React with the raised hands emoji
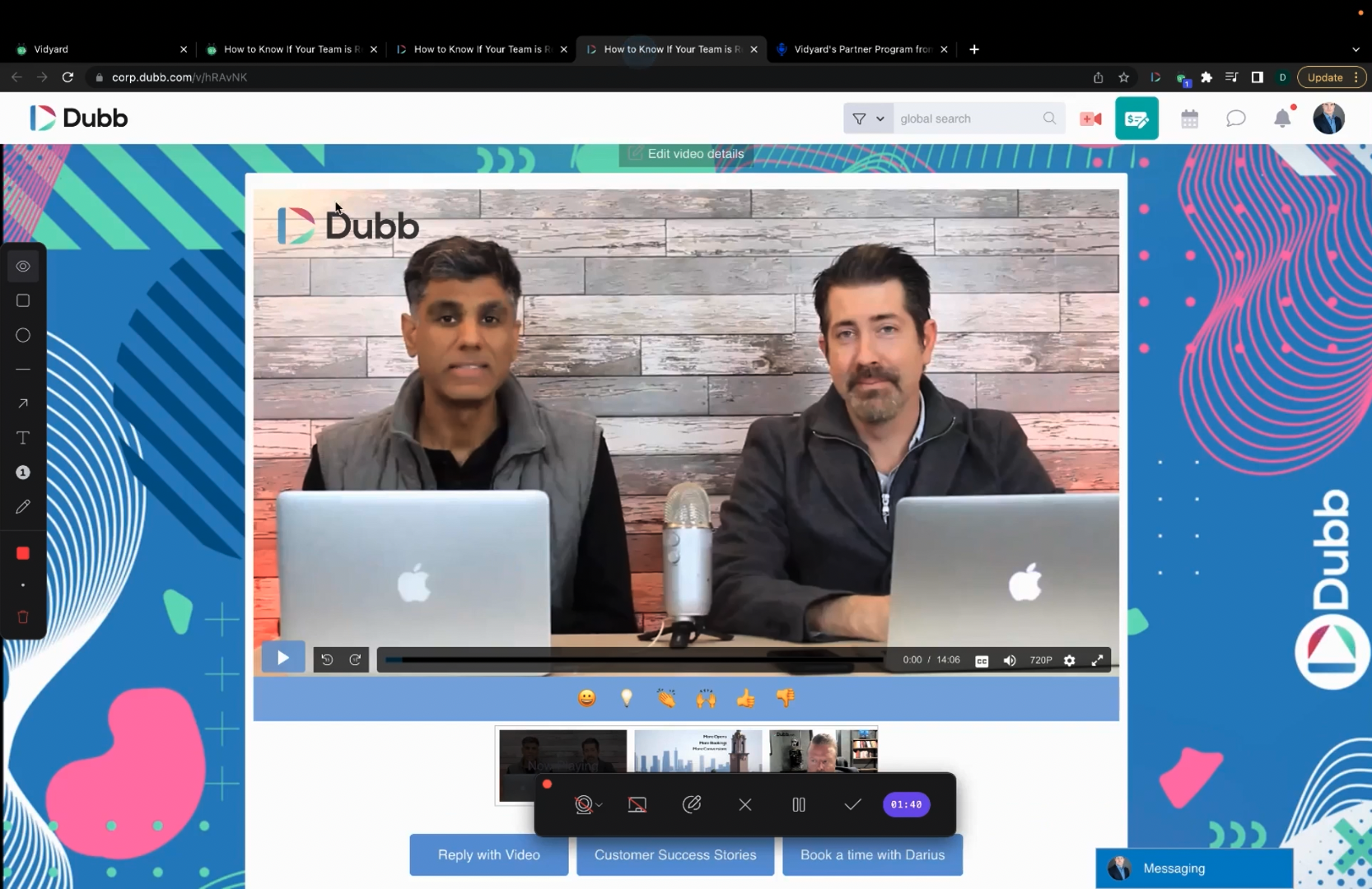The height and width of the screenshot is (889, 1372). point(706,698)
